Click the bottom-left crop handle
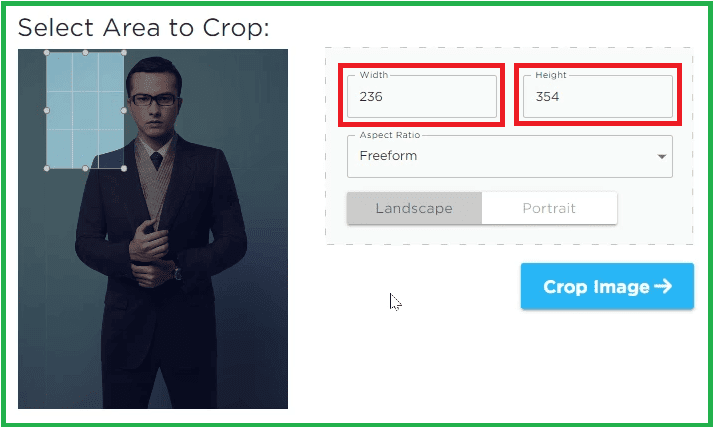Screen dimensions: 713x427 (46, 168)
